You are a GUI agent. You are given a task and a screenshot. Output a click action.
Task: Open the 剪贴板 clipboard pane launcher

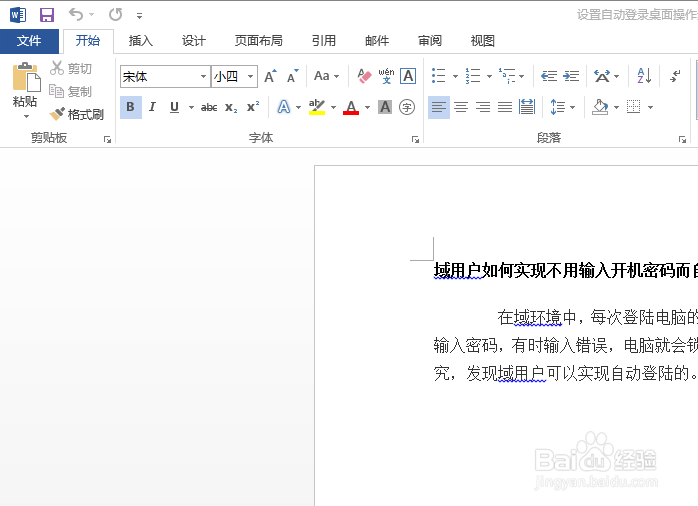pyautogui.click(x=107, y=139)
